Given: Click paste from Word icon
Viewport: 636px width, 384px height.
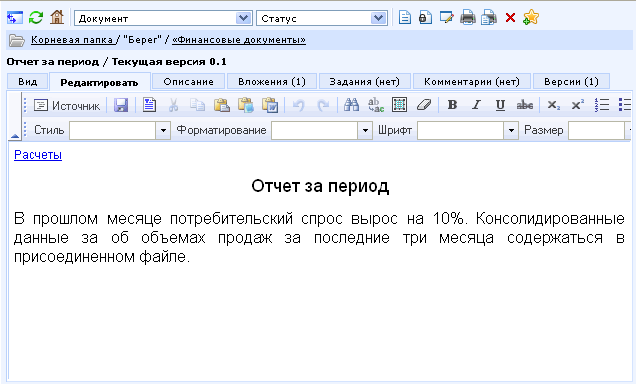Looking at the screenshot, I should click(270, 105).
